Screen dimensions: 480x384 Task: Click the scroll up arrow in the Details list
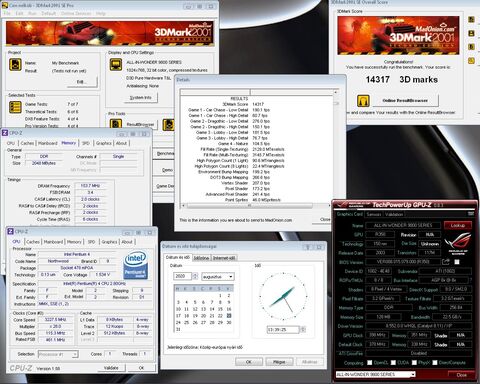click(335, 92)
